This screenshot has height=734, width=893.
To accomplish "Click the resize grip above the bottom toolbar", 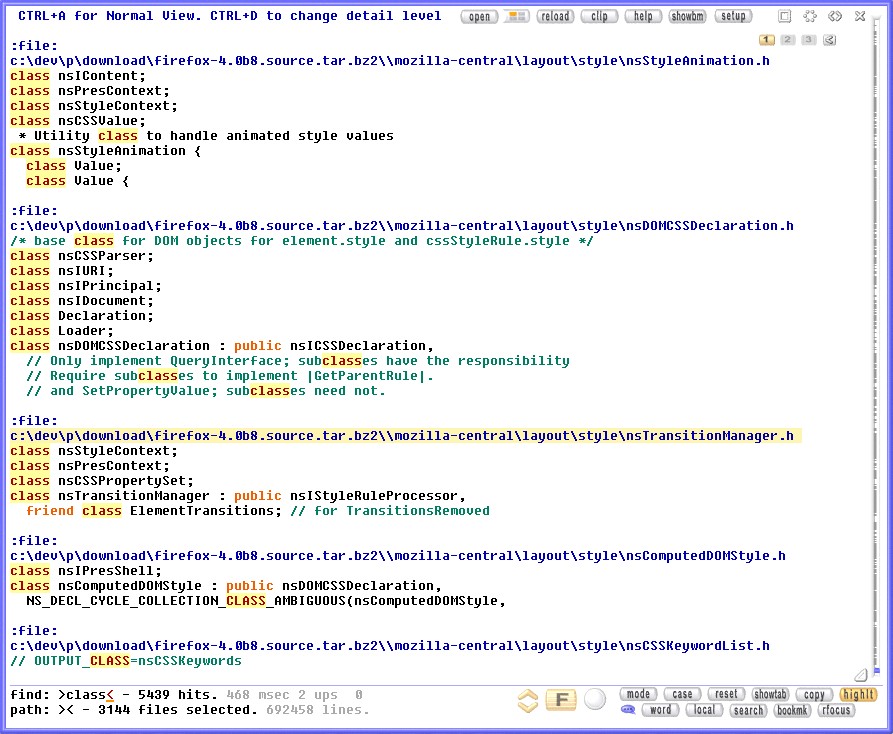I will (860, 675).
